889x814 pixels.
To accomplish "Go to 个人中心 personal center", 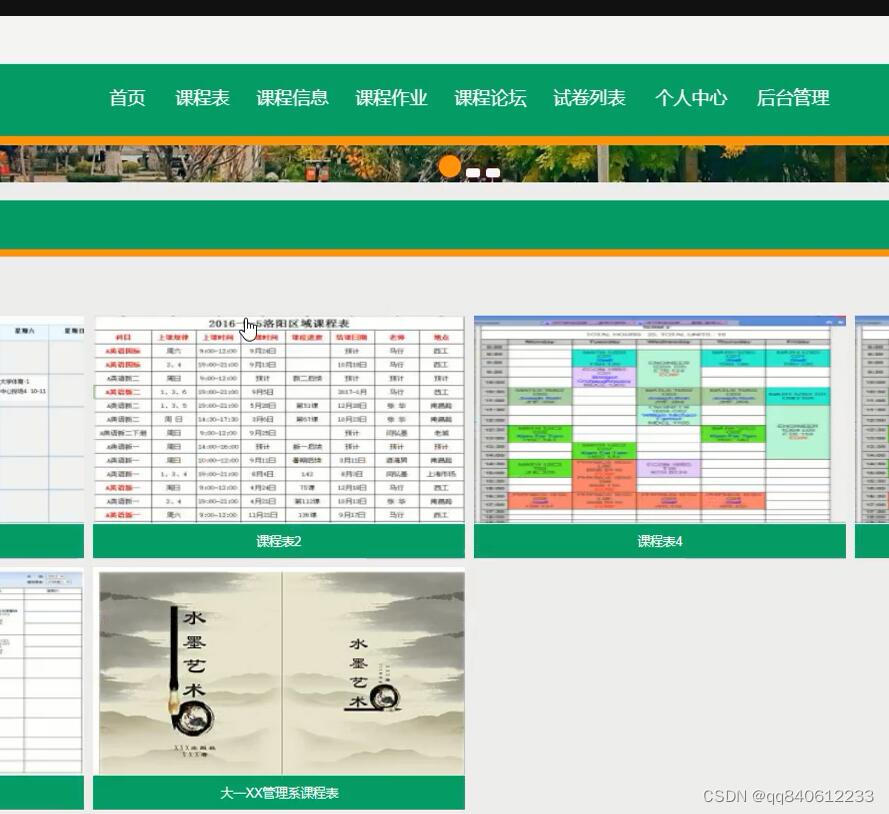I will 691,98.
